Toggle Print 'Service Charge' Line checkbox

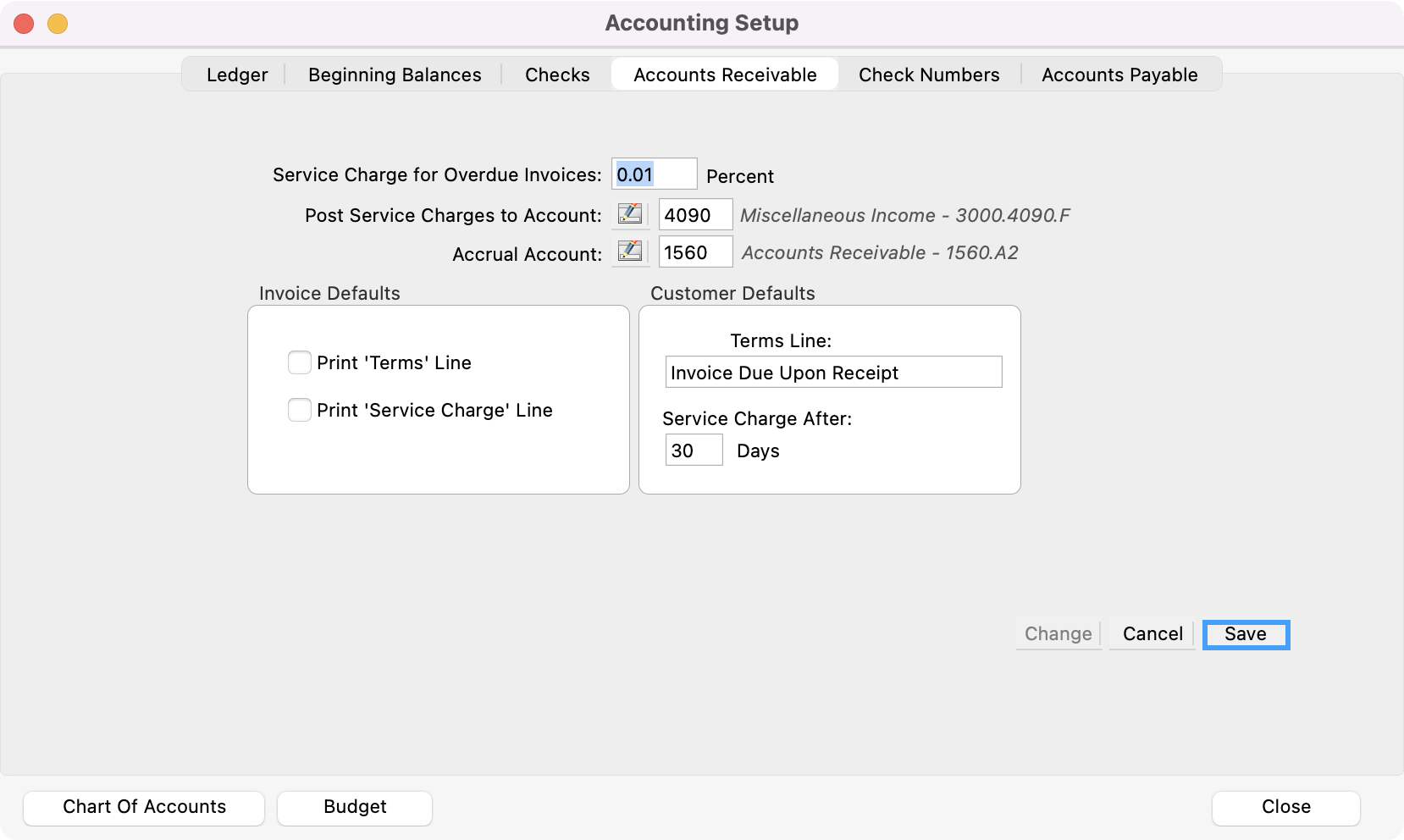tap(300, 410)
